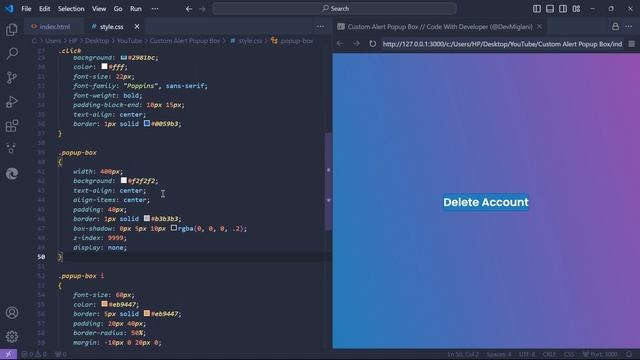Open the #b3b3b3 border color swatch
The height and width of the screenshot is (360, 640).
click(x=147, y=218)
